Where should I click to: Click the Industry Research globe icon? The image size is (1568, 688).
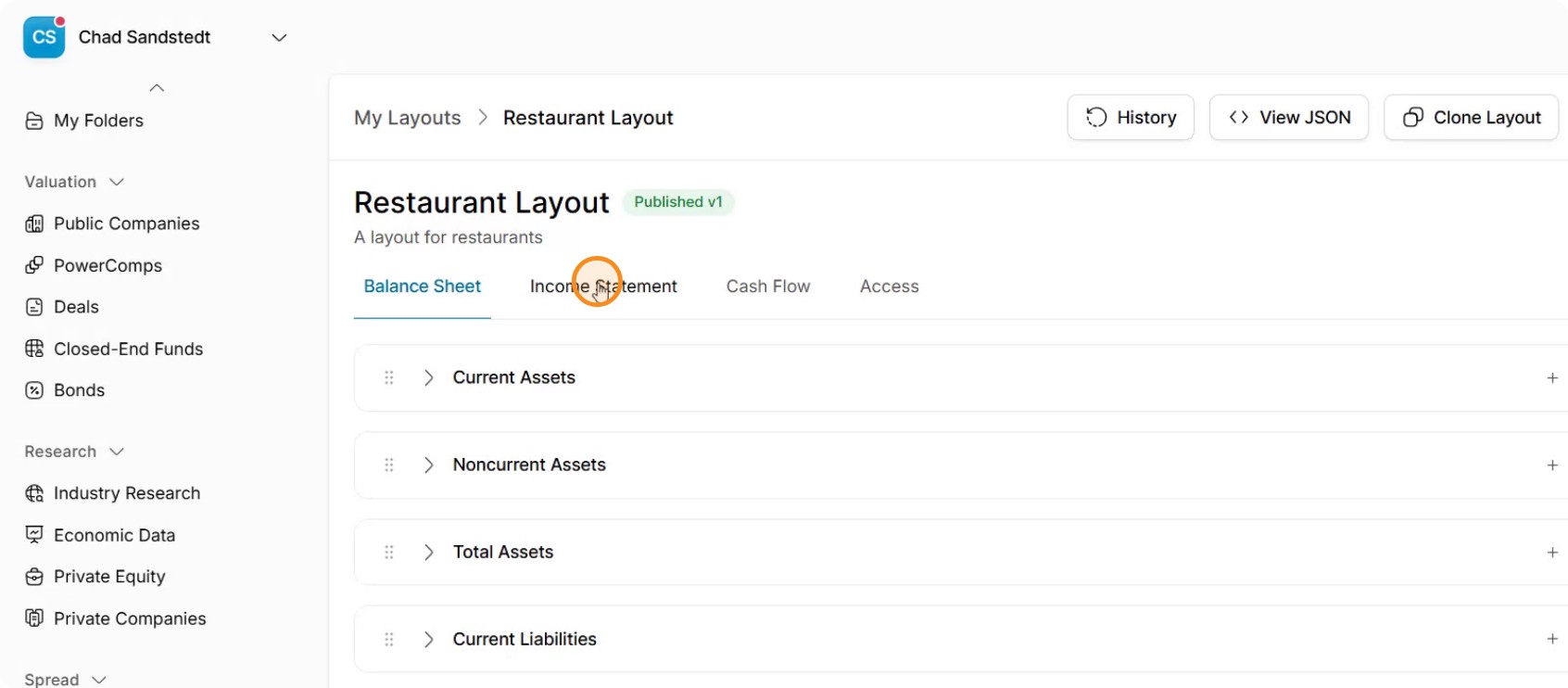tap(34, 493)
